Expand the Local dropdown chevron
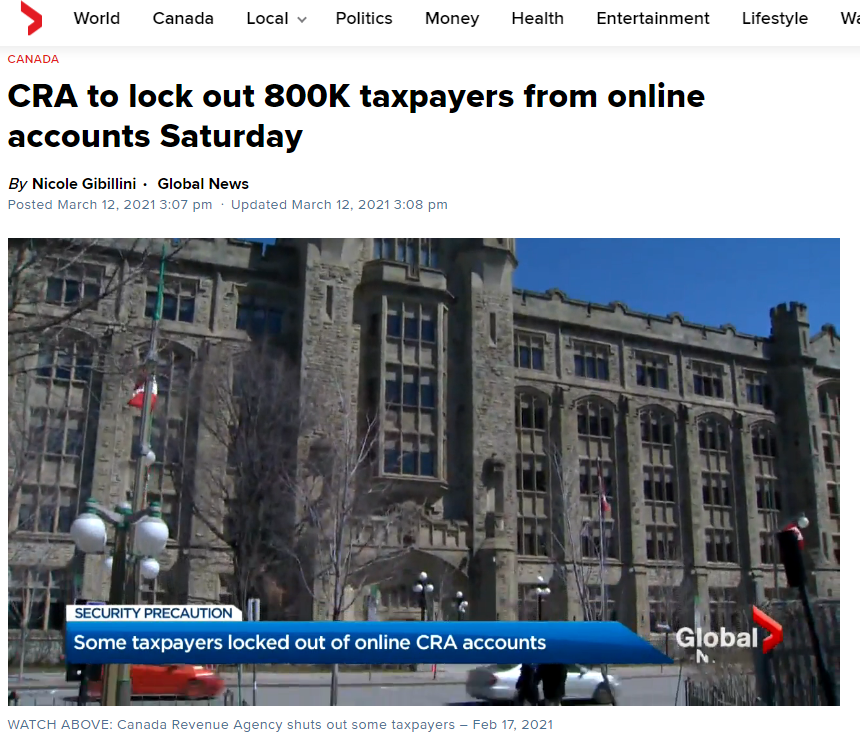 click(x=302, y=20)
